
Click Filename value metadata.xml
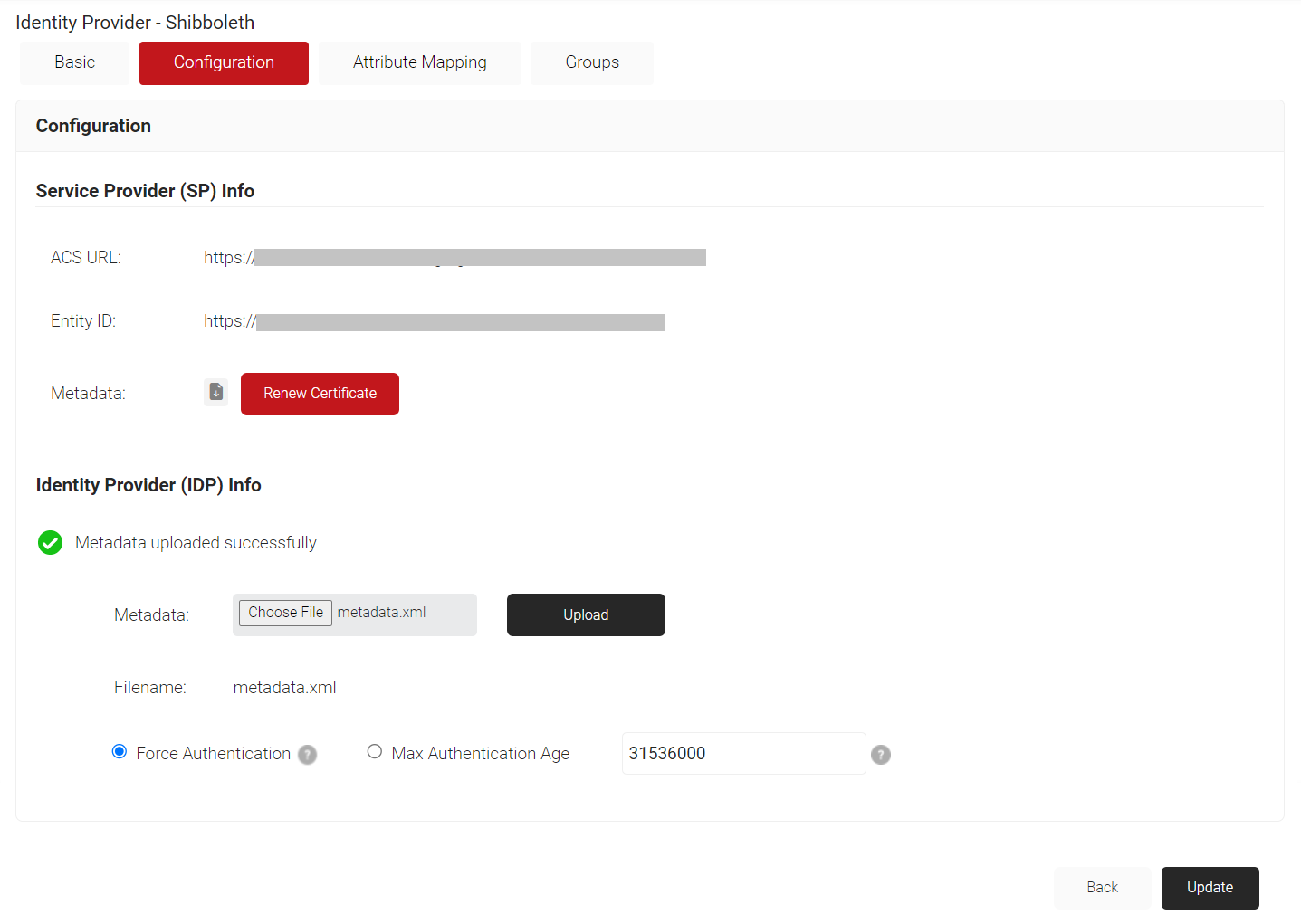[285, 688]
